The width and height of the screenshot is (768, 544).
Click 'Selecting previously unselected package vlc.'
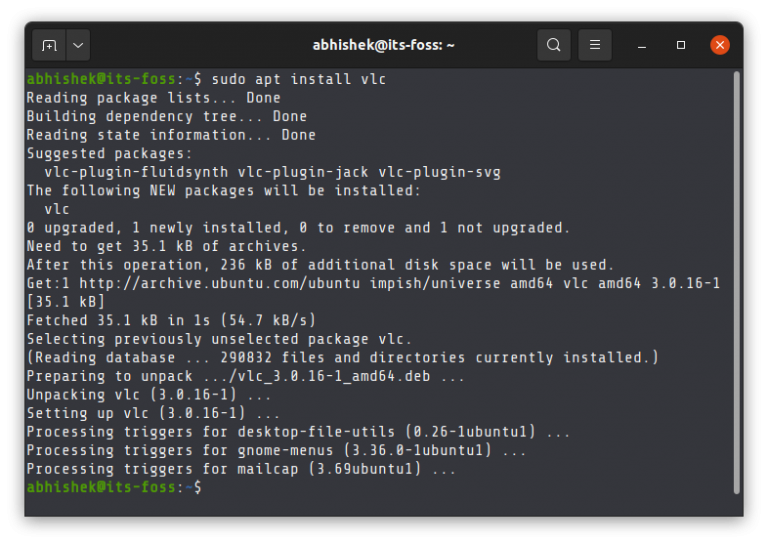219,339
